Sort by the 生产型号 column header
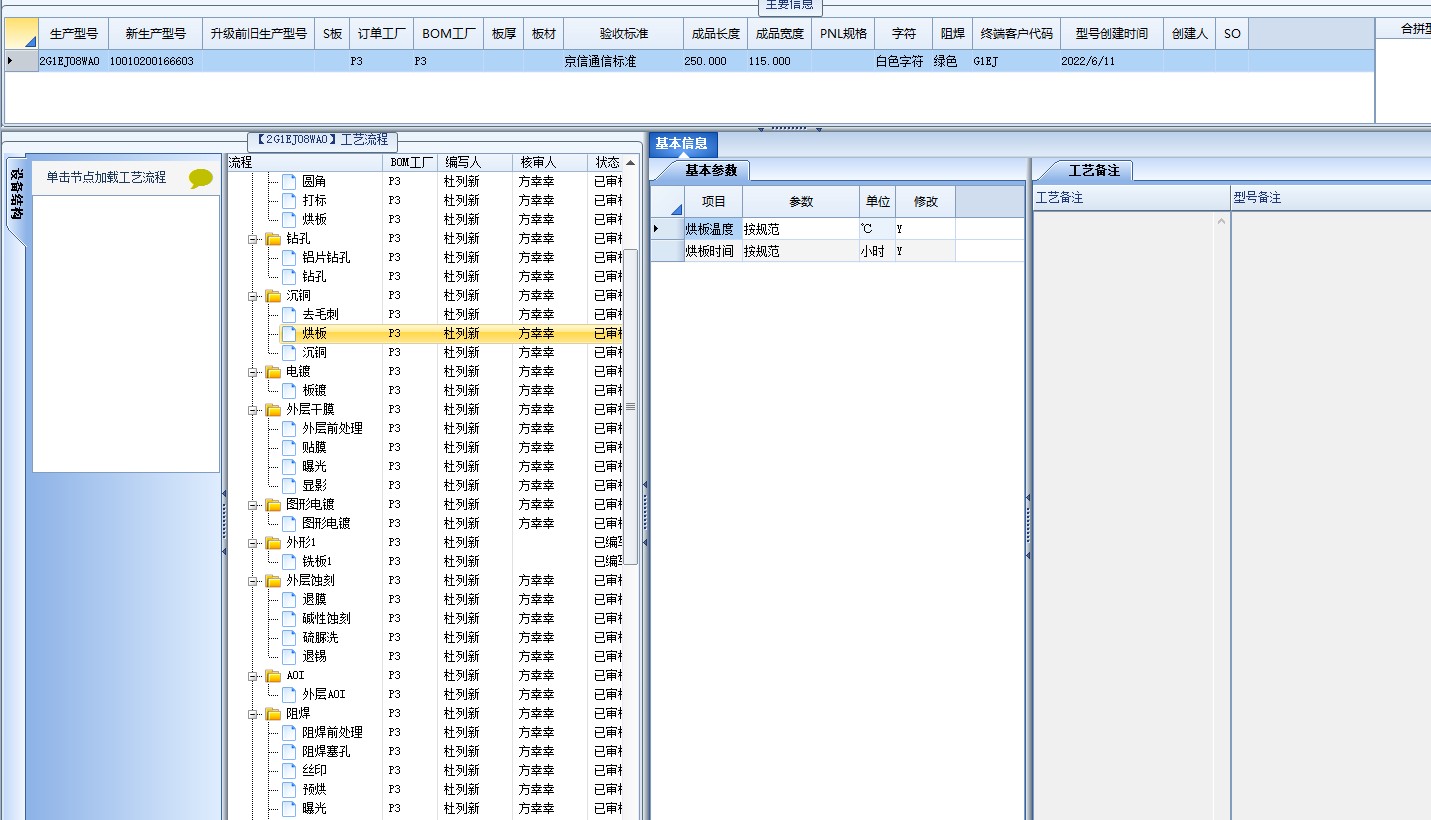 click(x=74, y=34)
